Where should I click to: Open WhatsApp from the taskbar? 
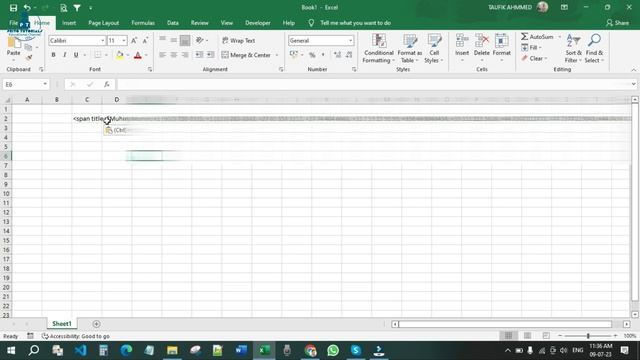[333, 350]
